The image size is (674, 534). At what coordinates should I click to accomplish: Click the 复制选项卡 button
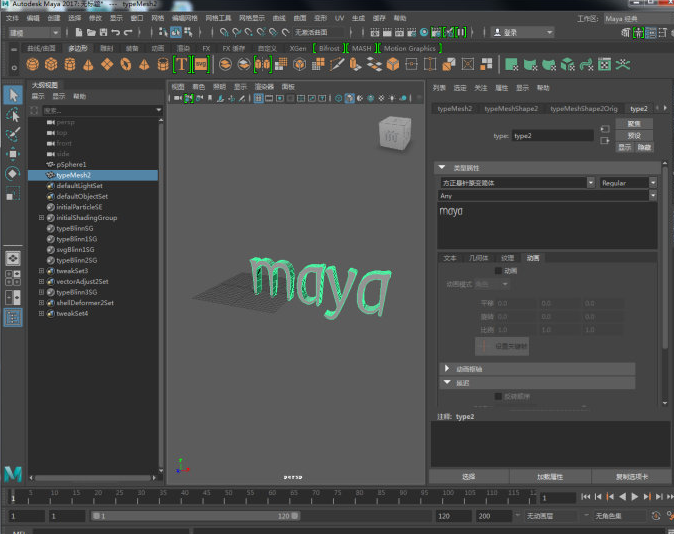tap(631, 476)
